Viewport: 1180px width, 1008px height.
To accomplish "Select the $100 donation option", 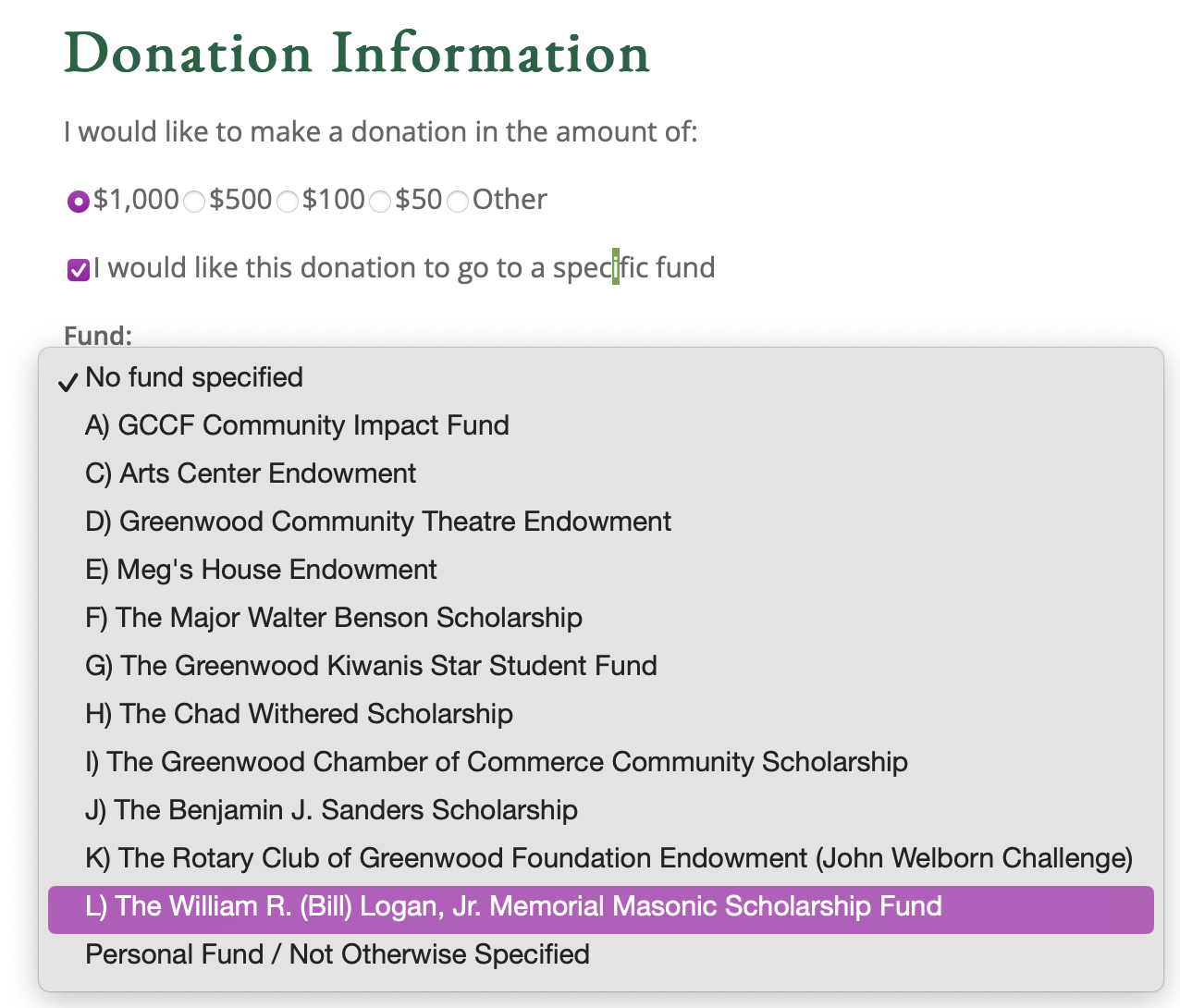I will (x=288, y=201).
